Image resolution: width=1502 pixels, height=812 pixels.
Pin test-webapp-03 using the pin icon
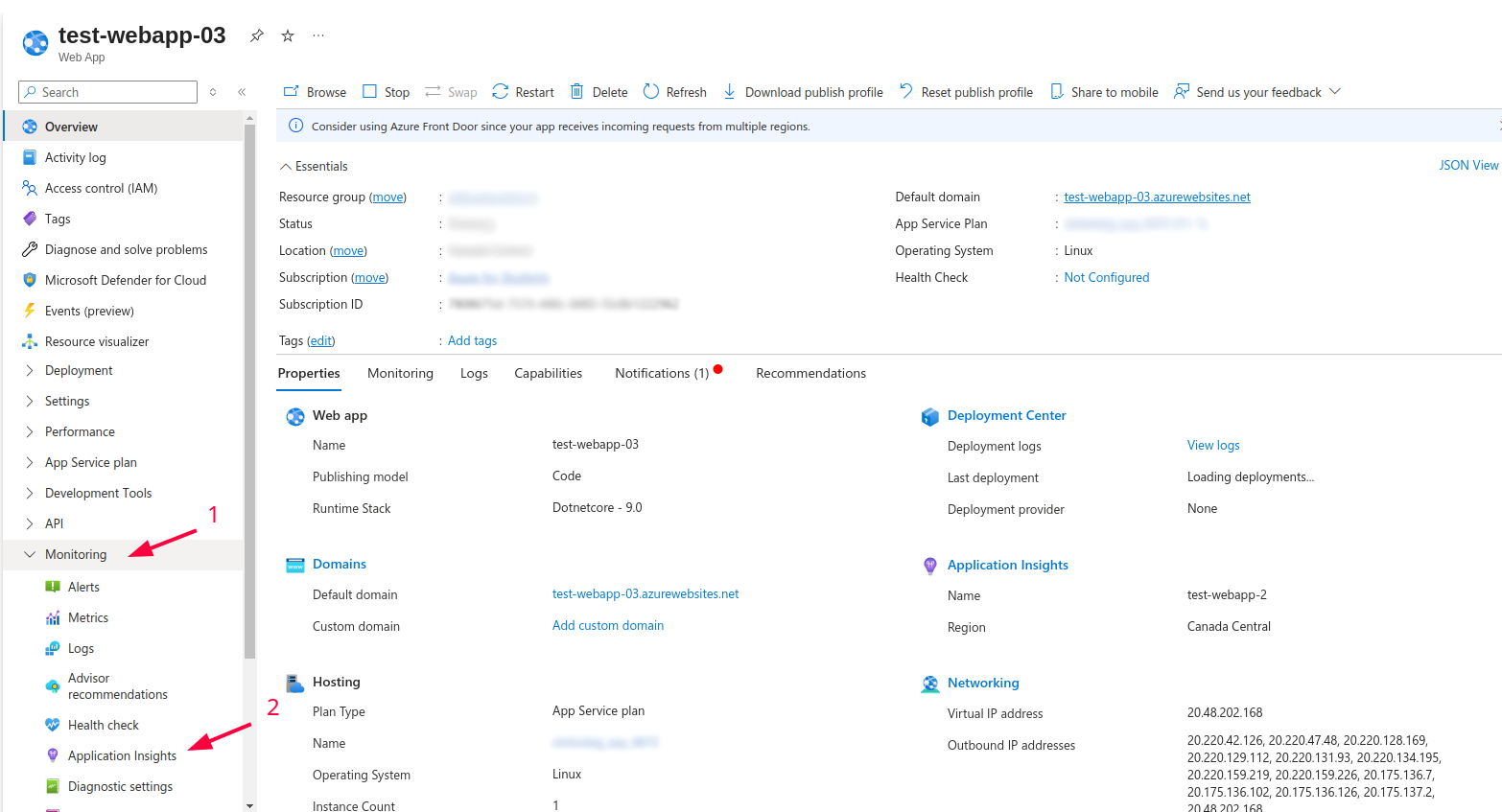[257, 35]
